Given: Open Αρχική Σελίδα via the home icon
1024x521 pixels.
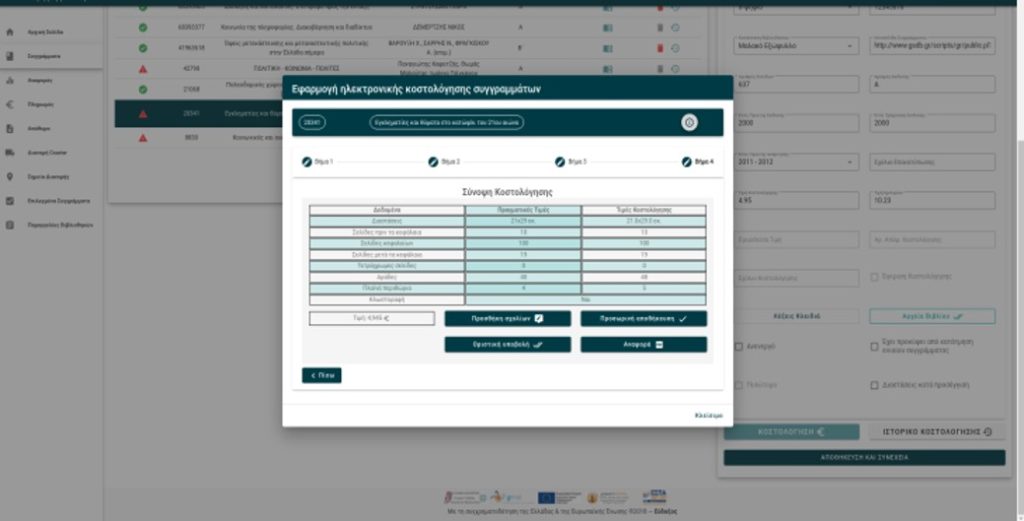Looking at the screenshot, I should point(10,33).
